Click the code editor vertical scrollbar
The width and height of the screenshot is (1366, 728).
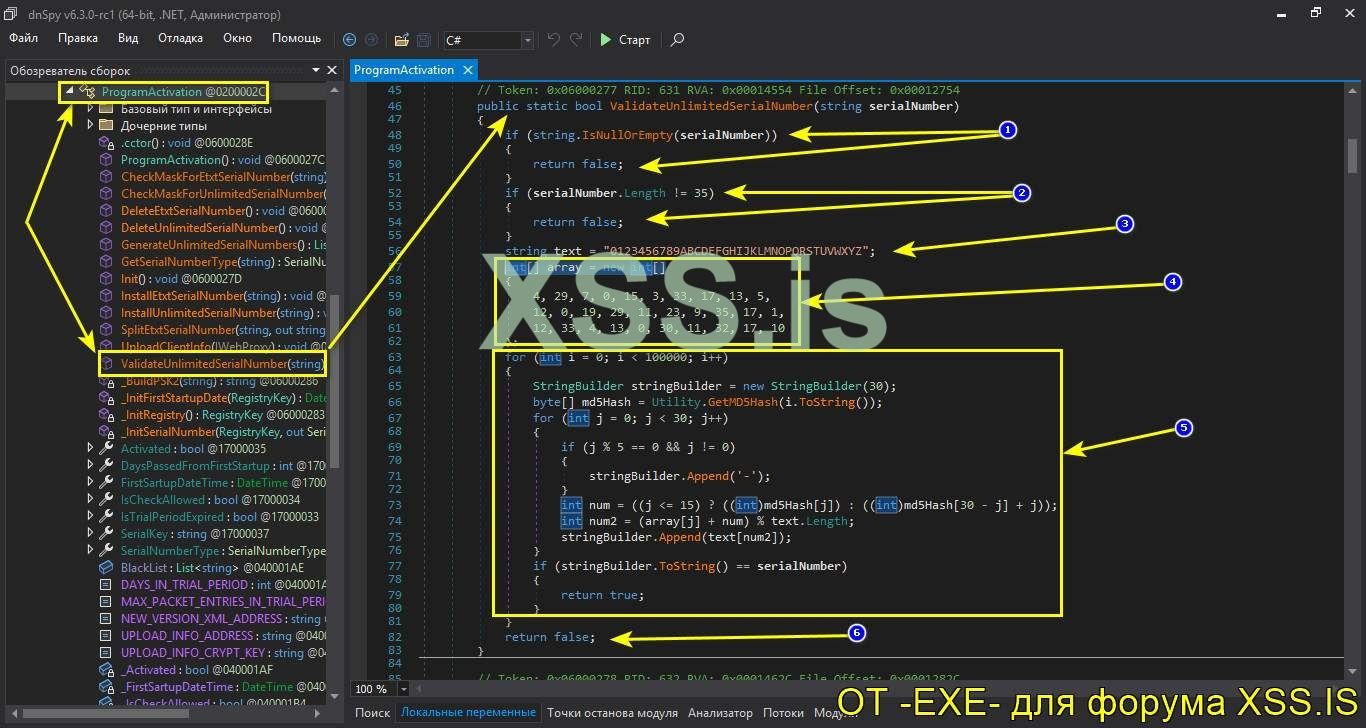coord(1352,156)
